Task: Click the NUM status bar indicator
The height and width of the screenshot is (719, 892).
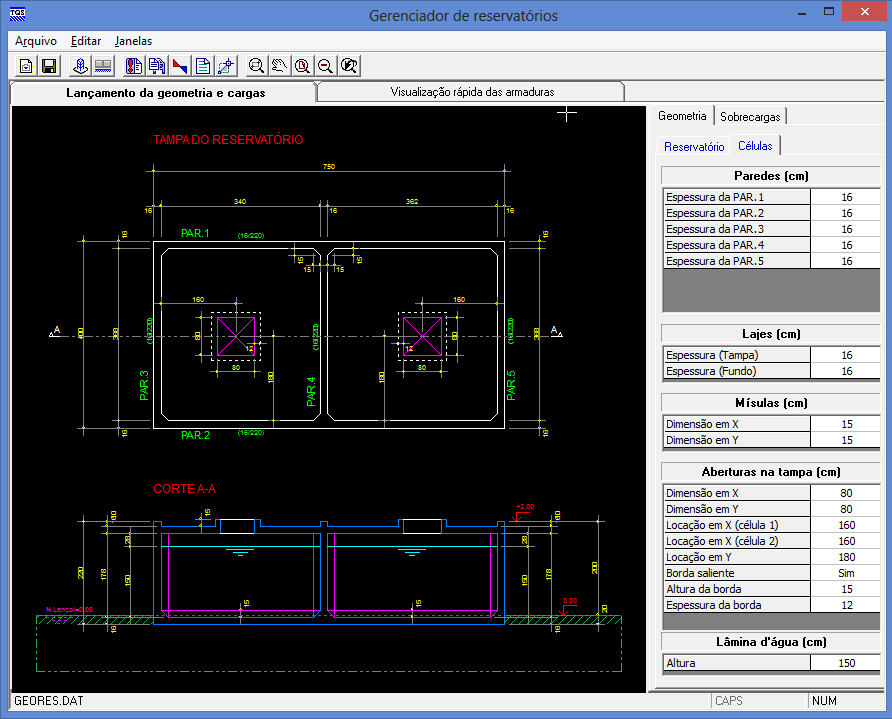Action: pos(824,701)
